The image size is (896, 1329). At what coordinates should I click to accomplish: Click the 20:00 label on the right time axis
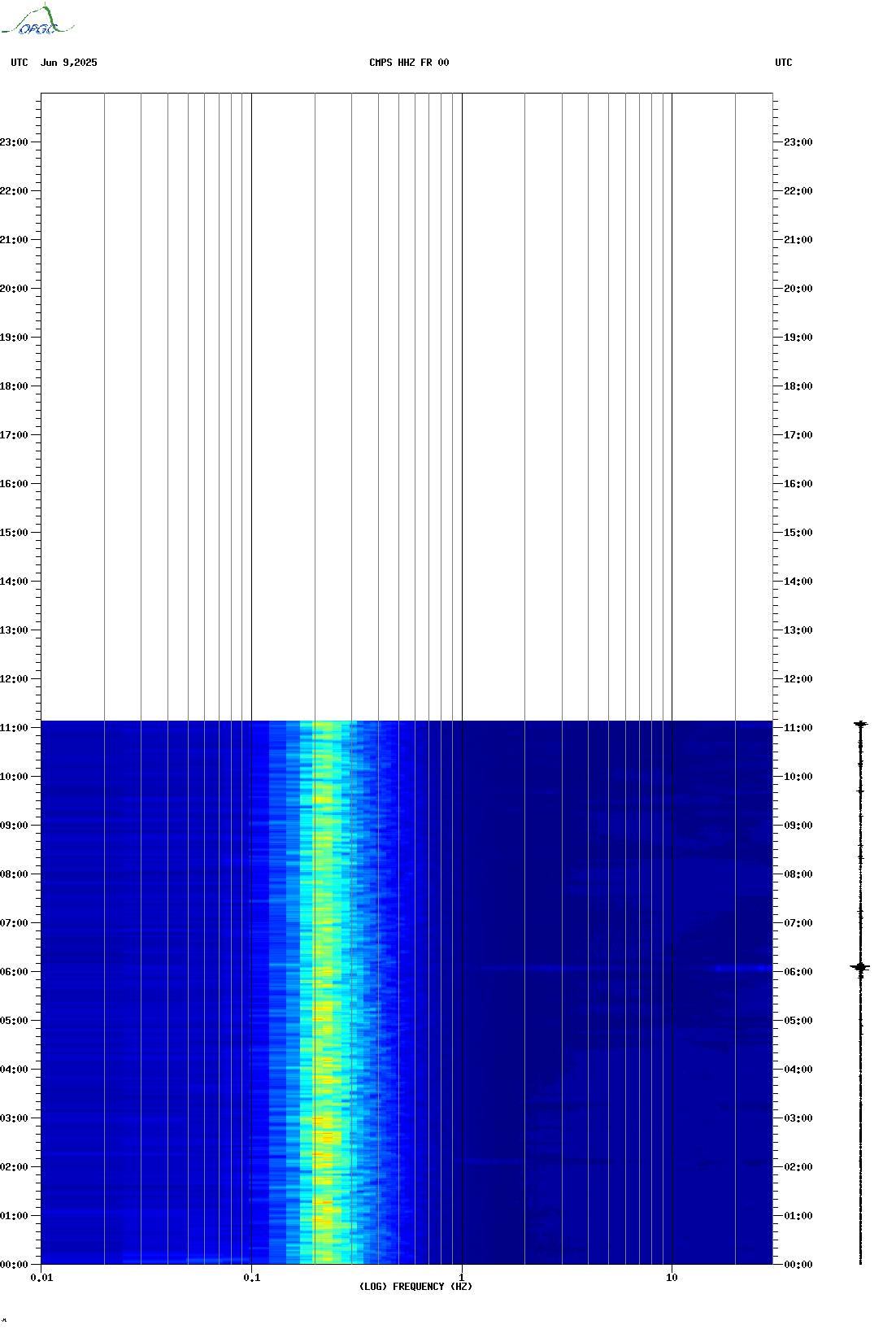click(x=798, y=289)
